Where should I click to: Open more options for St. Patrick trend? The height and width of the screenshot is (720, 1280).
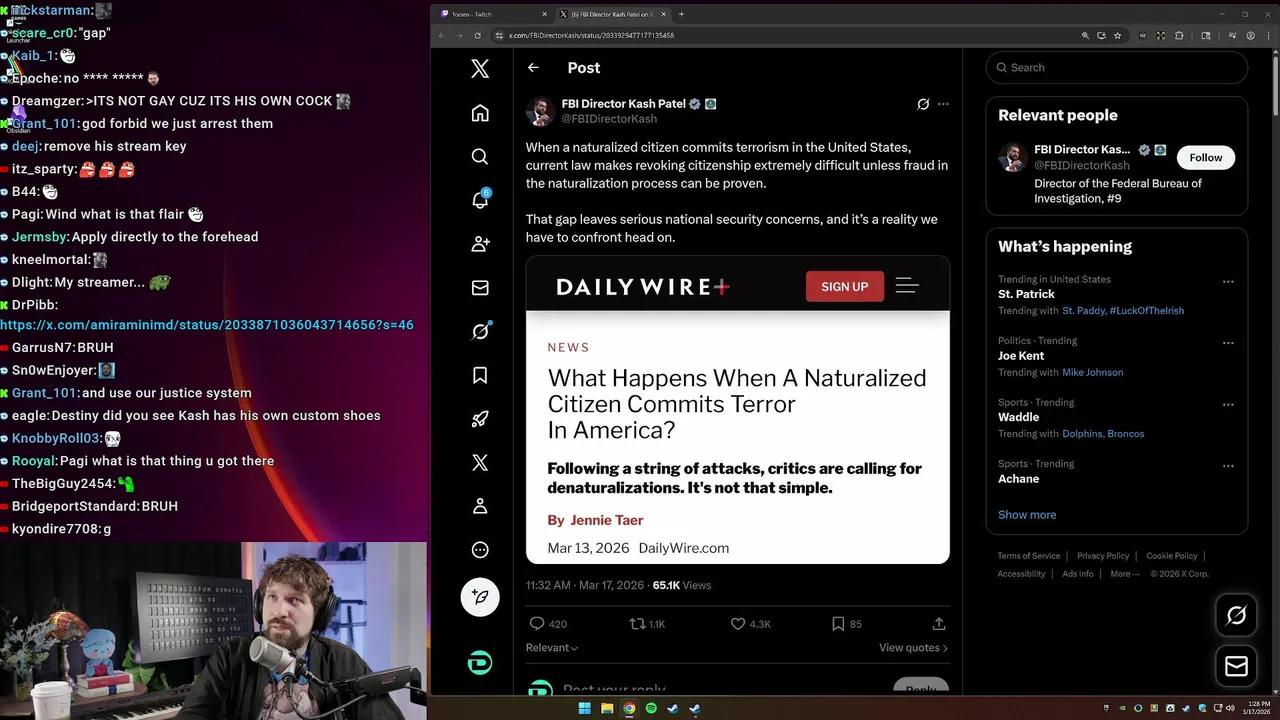click(1228, 282)
